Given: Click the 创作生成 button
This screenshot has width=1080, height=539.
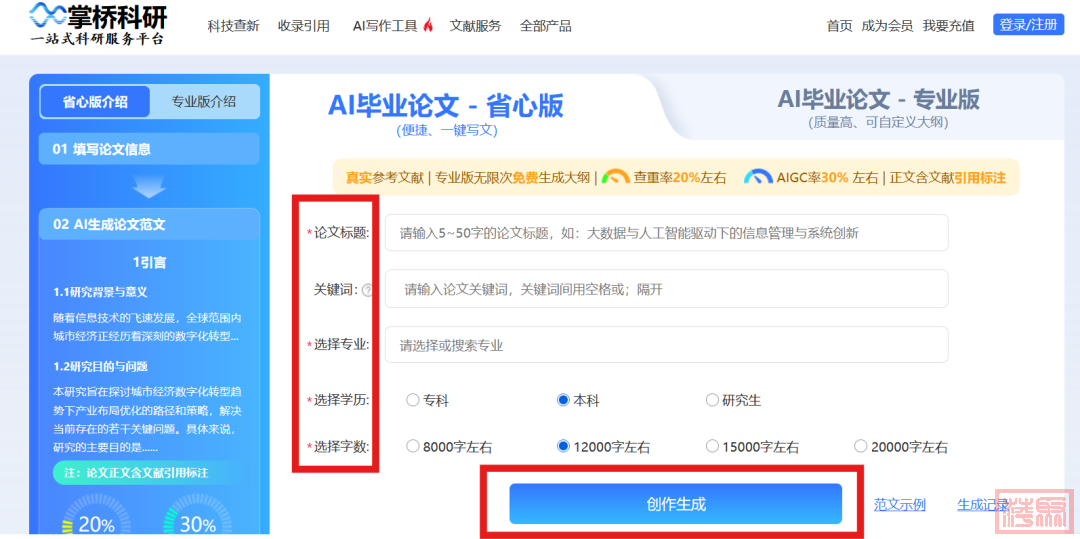Looking at the screenshot, I should 675,504.
